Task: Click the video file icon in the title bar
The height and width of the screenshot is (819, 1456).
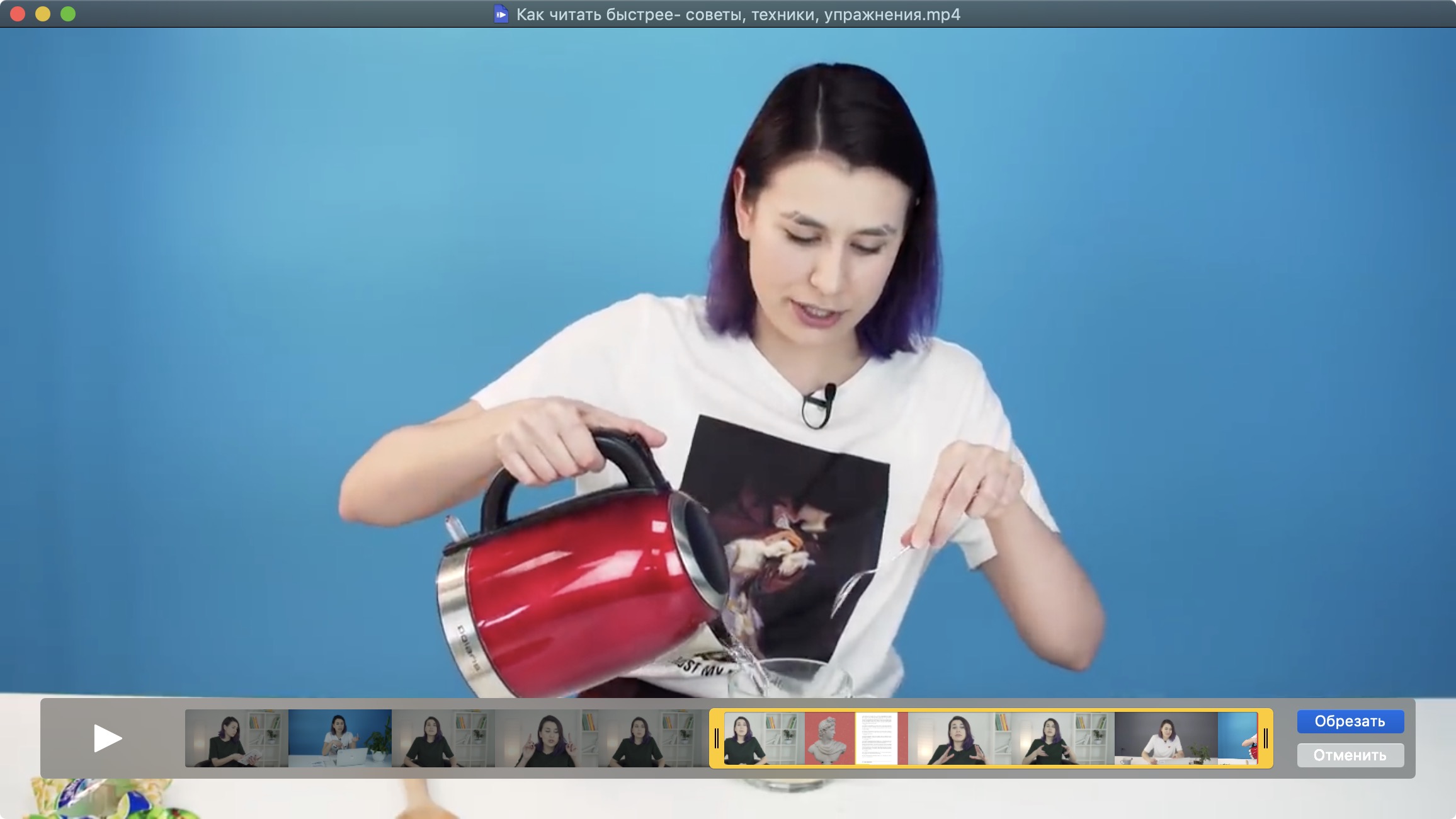Action: [x=501, y=14]
